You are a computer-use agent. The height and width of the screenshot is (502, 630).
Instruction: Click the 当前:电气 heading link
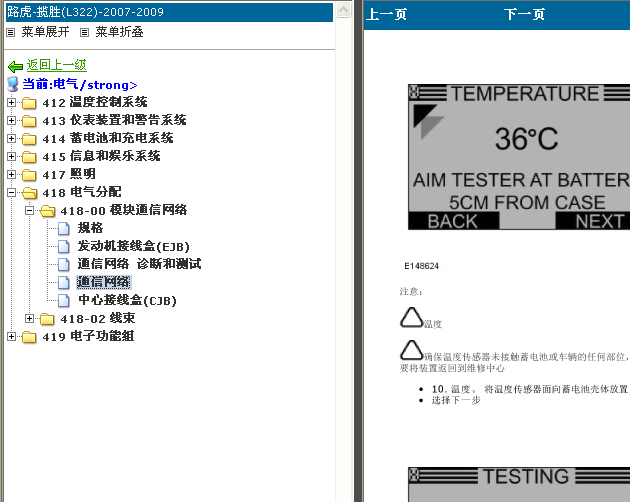tap(80, 84)
